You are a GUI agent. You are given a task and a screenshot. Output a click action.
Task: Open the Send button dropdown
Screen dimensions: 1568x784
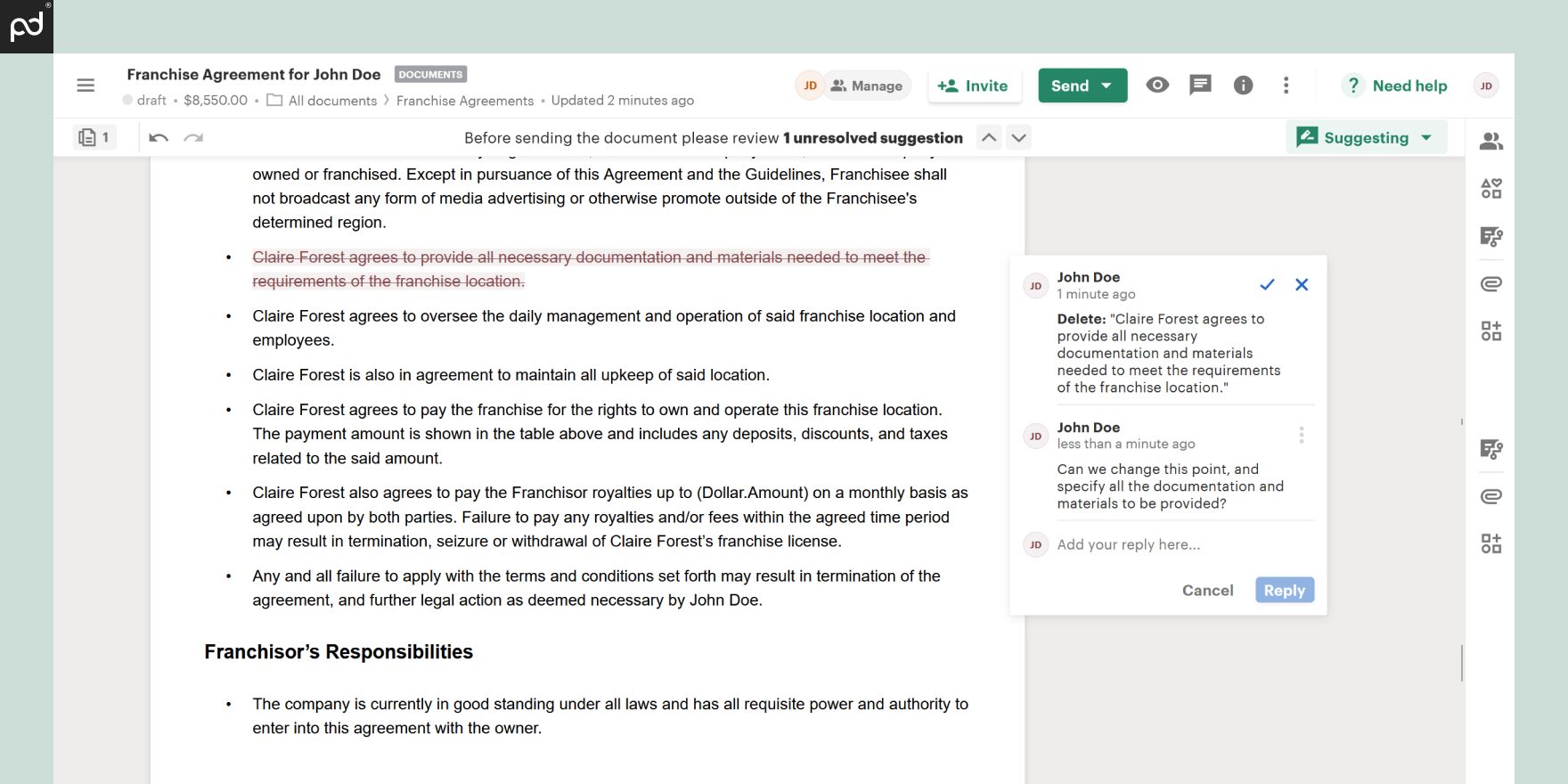pos(1107,86)
